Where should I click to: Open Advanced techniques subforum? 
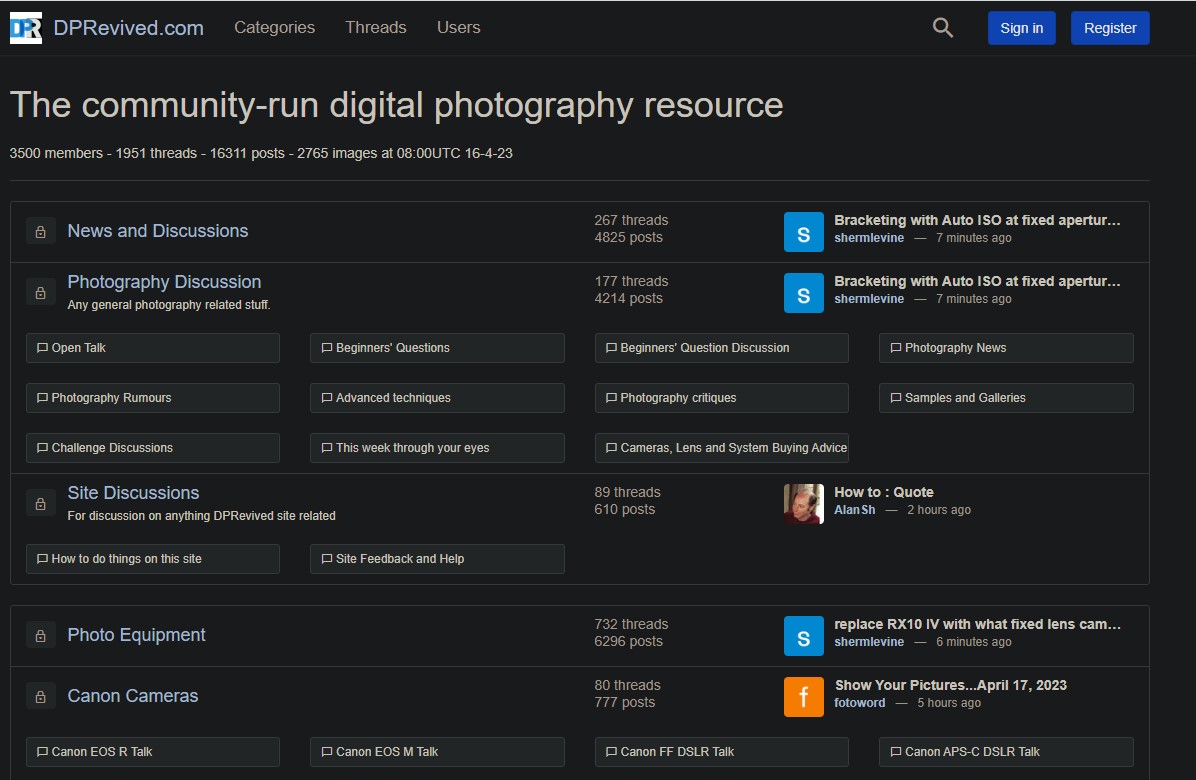pyautogui.click(x=437, y=398)
